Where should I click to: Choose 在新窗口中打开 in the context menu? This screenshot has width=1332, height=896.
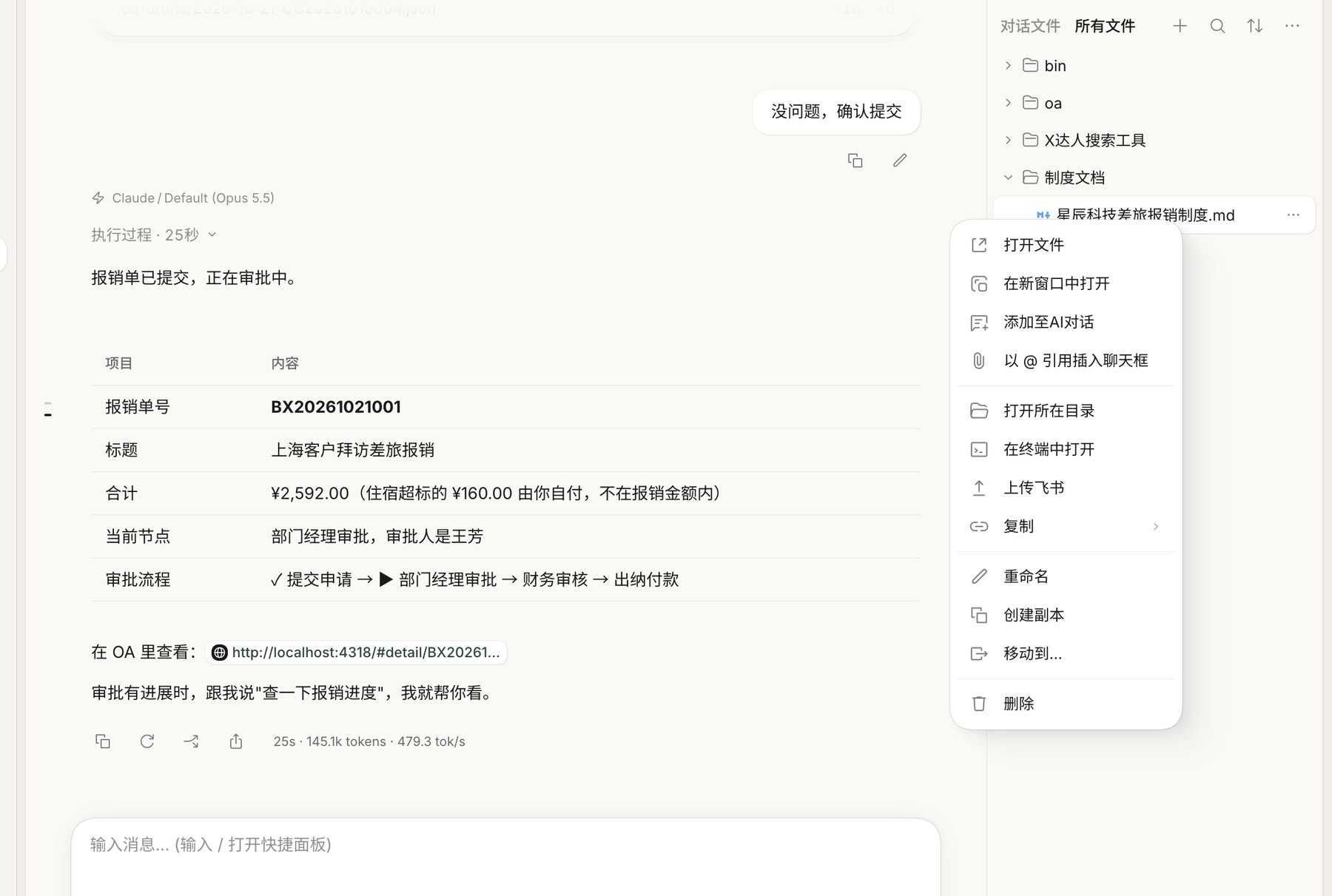point(1066,283)
